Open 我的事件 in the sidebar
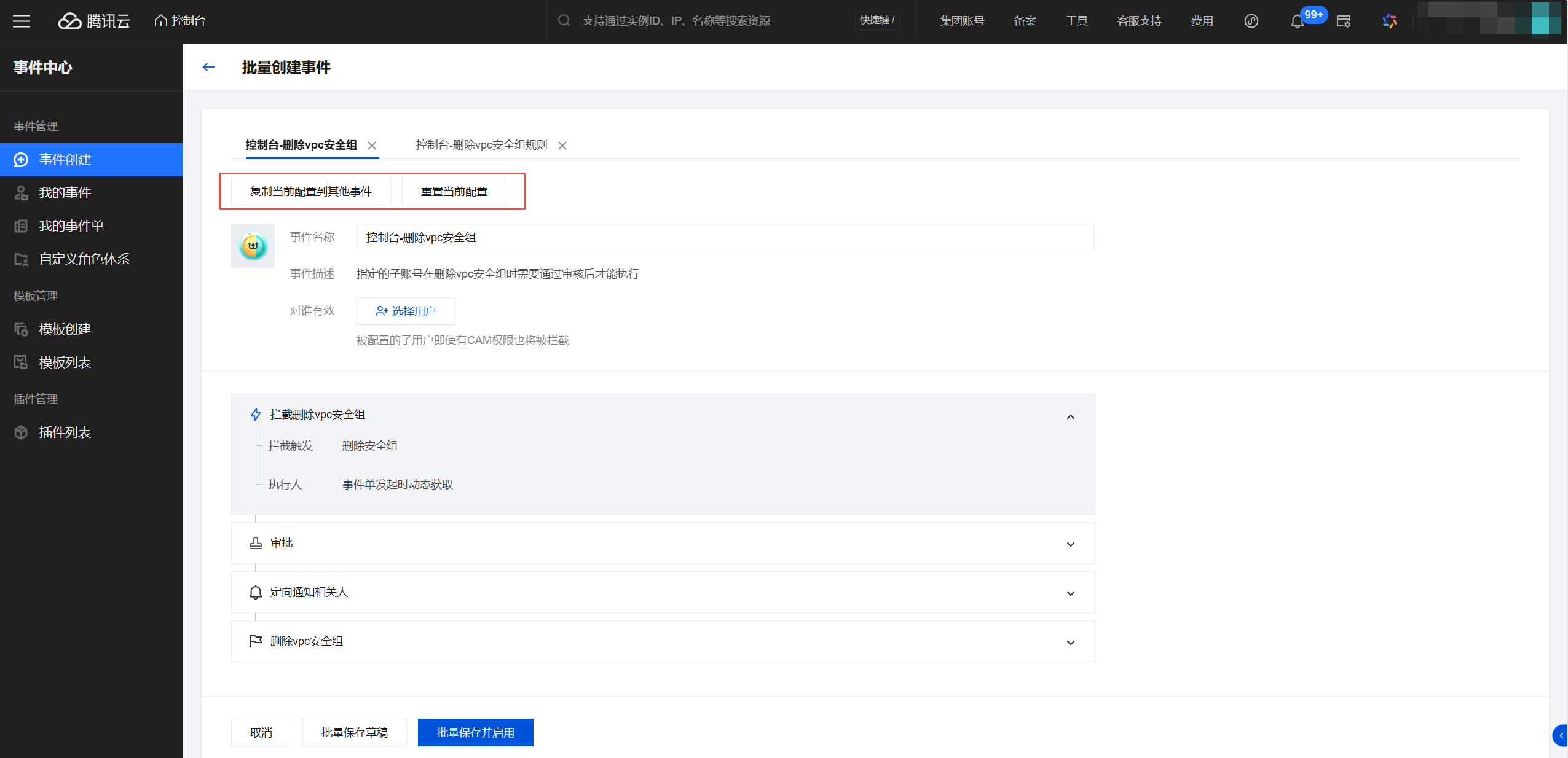This screenshot has width=1568, height=758. (65, 193)
